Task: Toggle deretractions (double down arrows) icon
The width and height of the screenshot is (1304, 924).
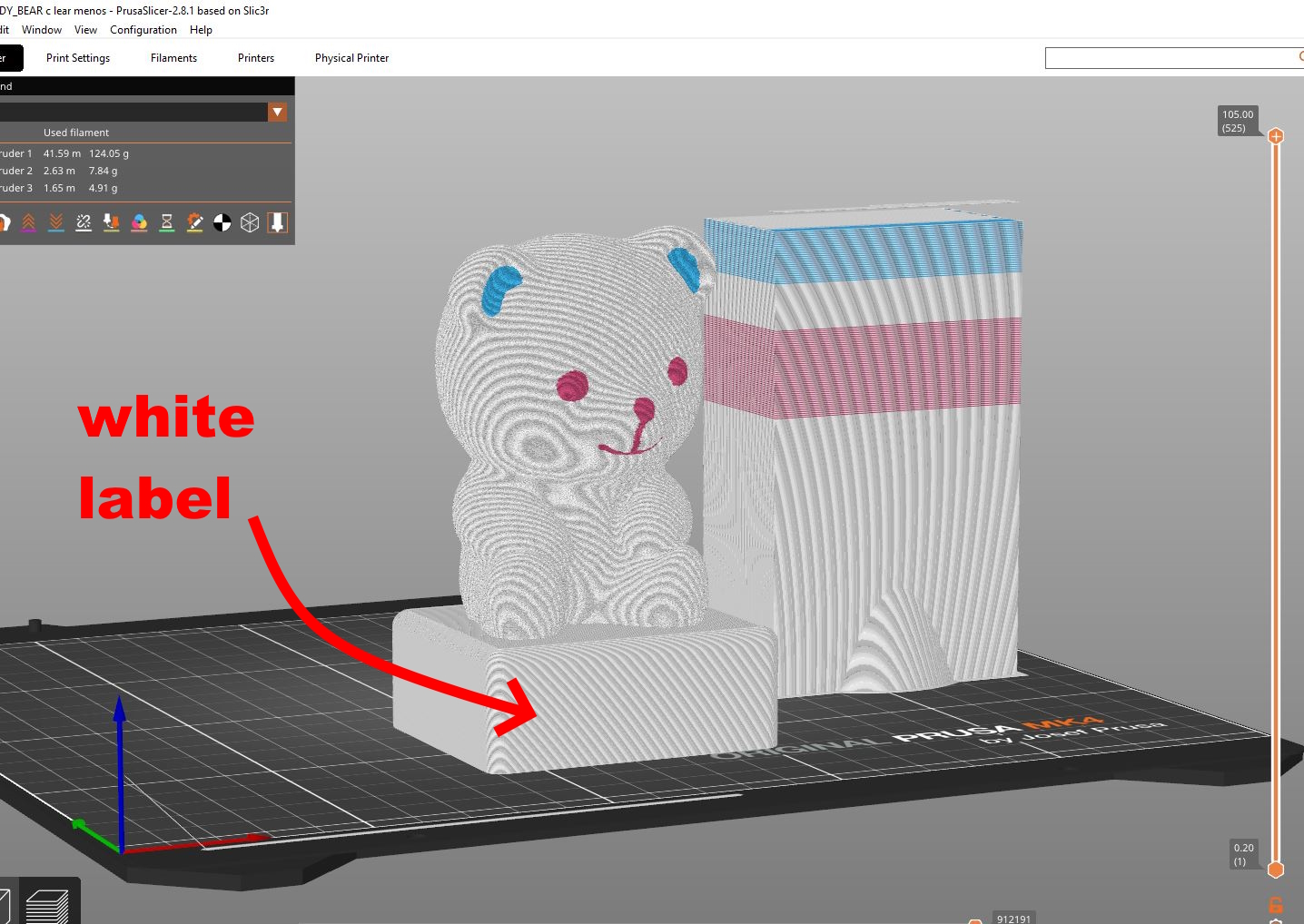Action: click(x=56, y=222)
